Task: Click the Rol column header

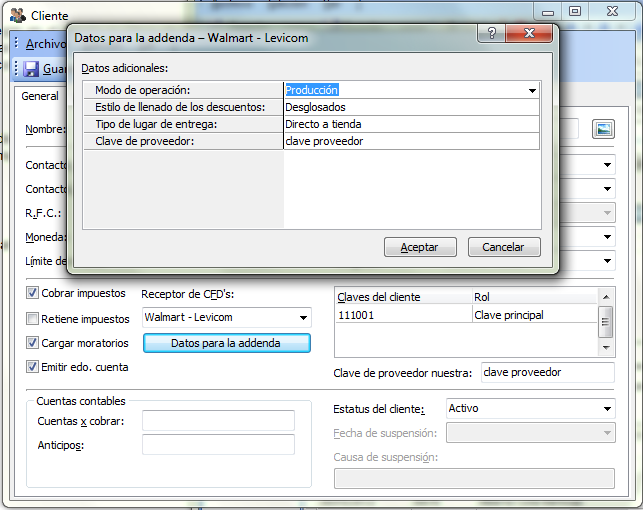Action: pyautogui.click(x=534, y=297)
